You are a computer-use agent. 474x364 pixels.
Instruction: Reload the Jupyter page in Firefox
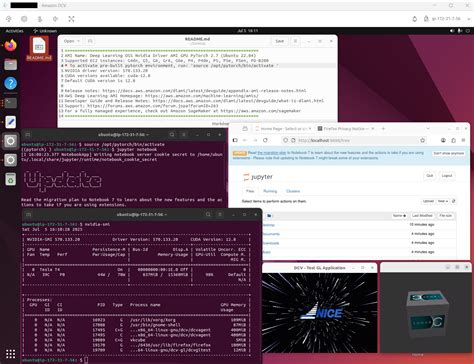265,140
